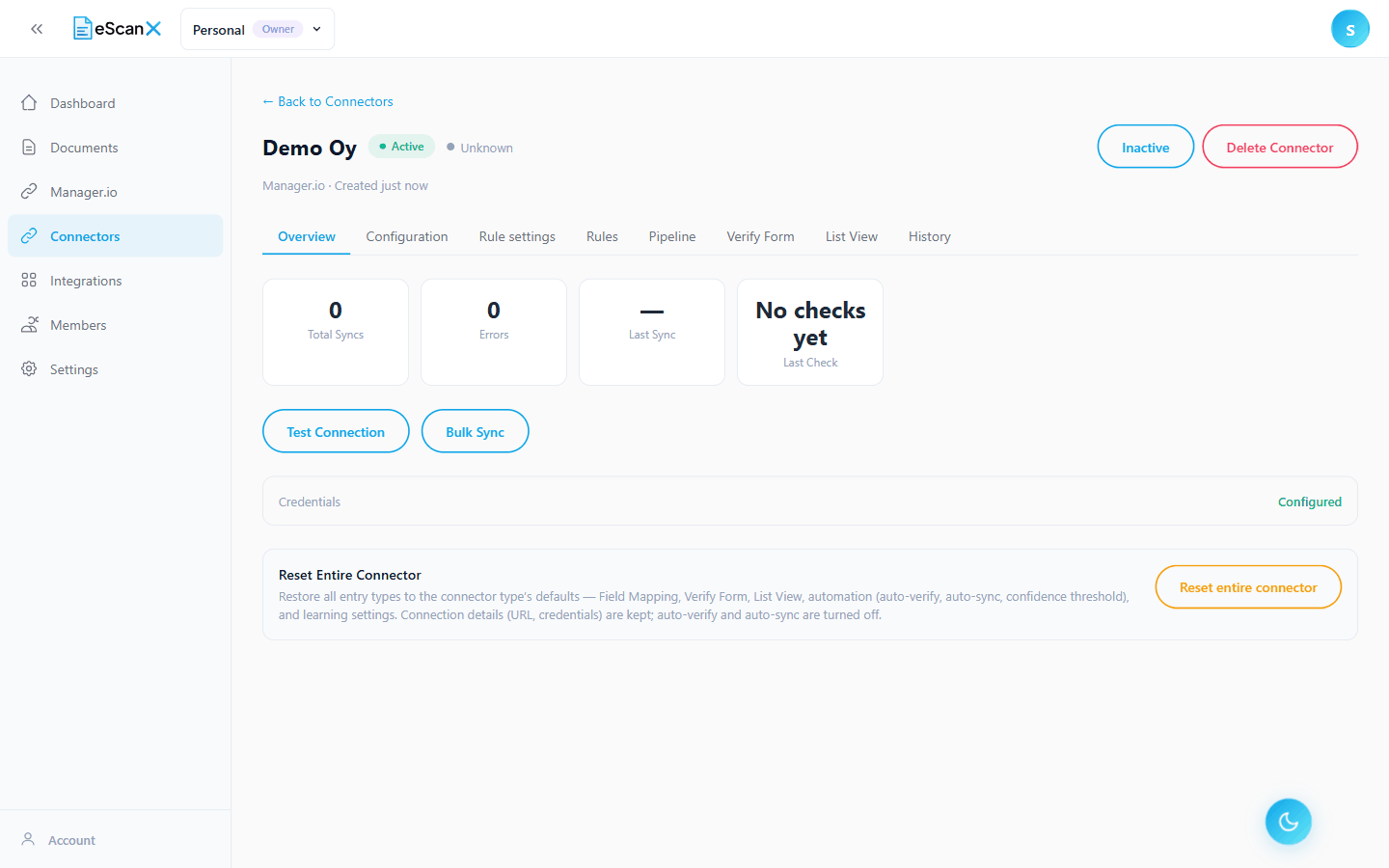The width and height of the screenshot is (1389, 868).
Task: Click the Test Connection button
Action: click(x=336, y=431)
